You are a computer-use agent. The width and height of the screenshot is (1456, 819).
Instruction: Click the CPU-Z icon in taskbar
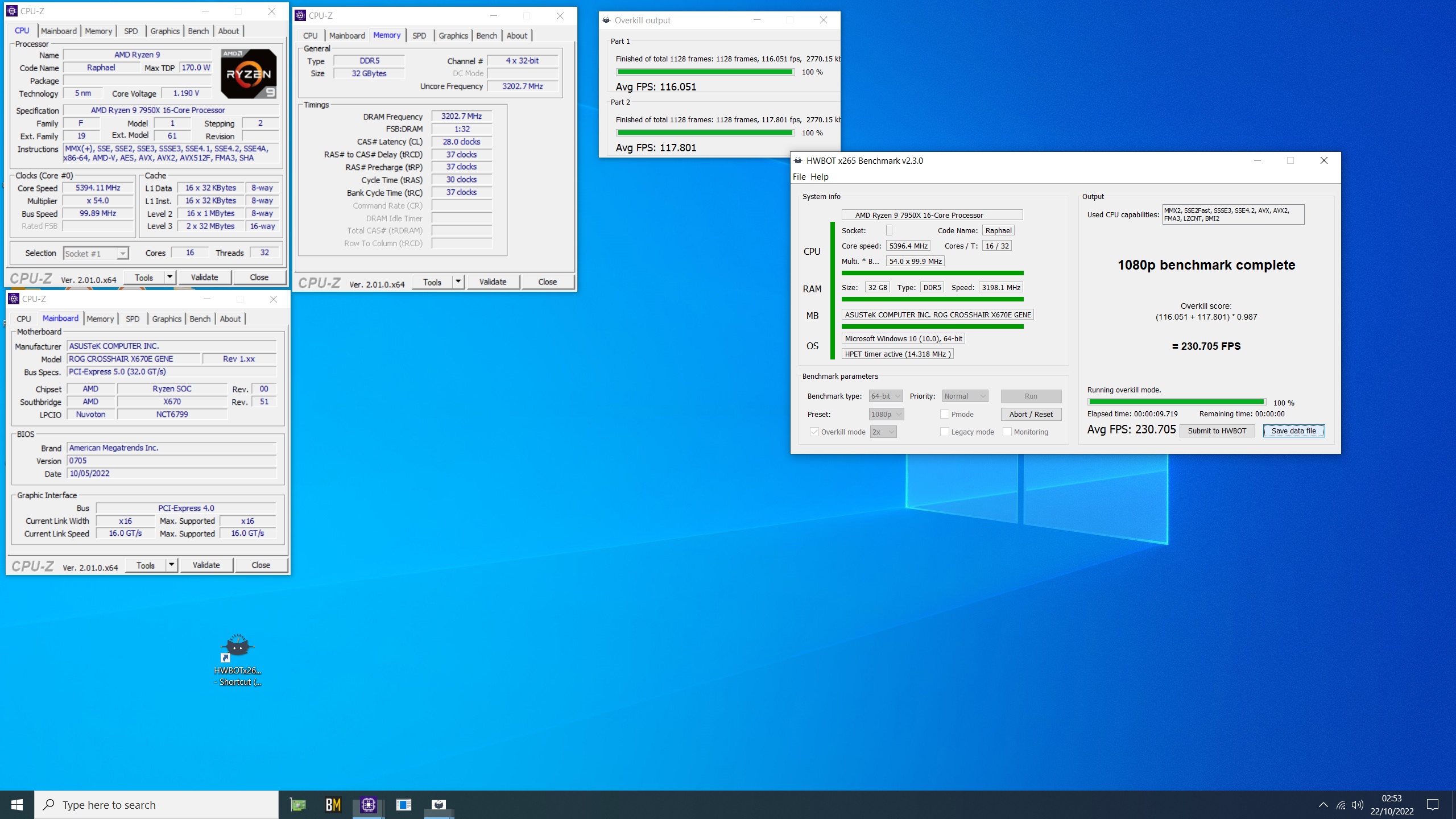pos(369,805)
